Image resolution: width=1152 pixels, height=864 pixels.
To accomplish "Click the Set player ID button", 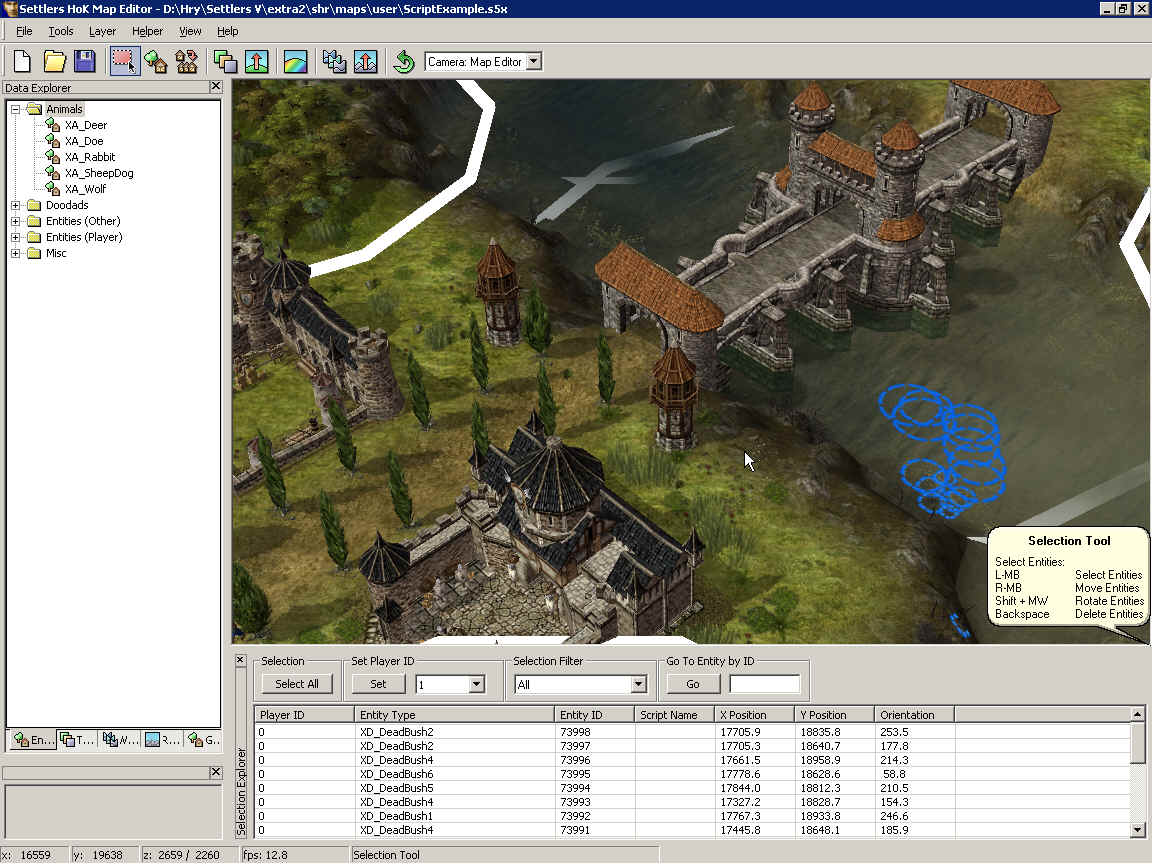I will click(378, 684).
